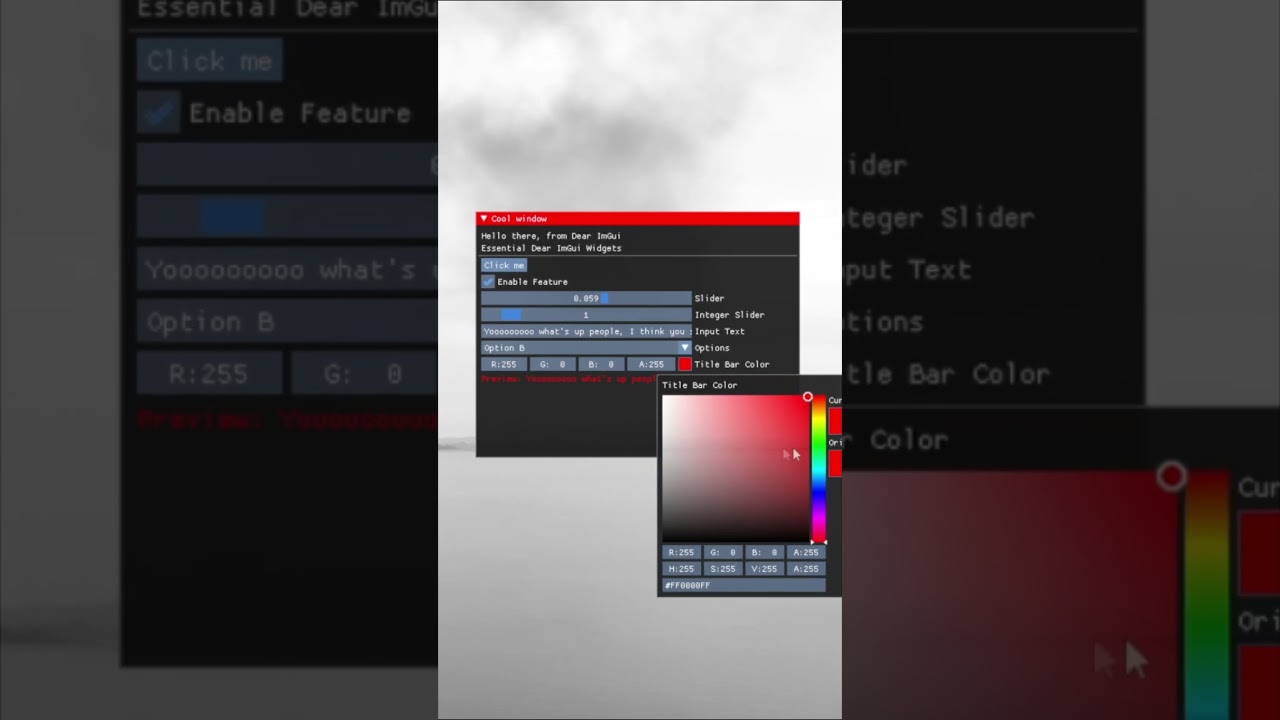Click the red Title Bar Color swatch in Cool window

coord(685,365)
